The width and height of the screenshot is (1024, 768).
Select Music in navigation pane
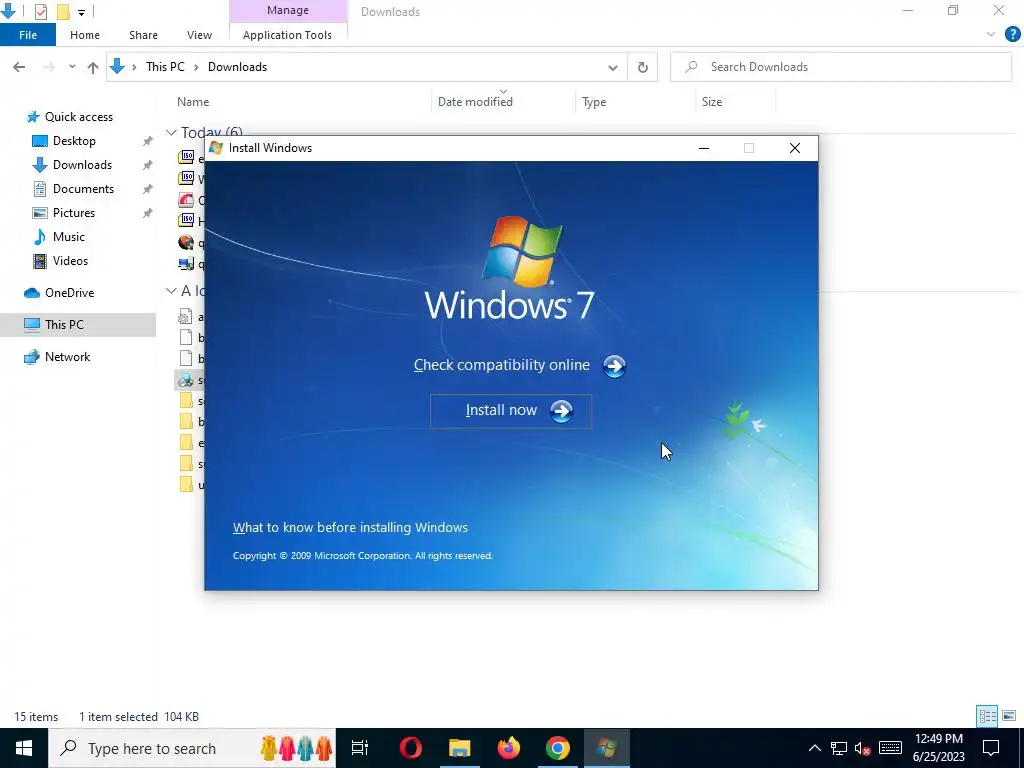tap(68, 237)
